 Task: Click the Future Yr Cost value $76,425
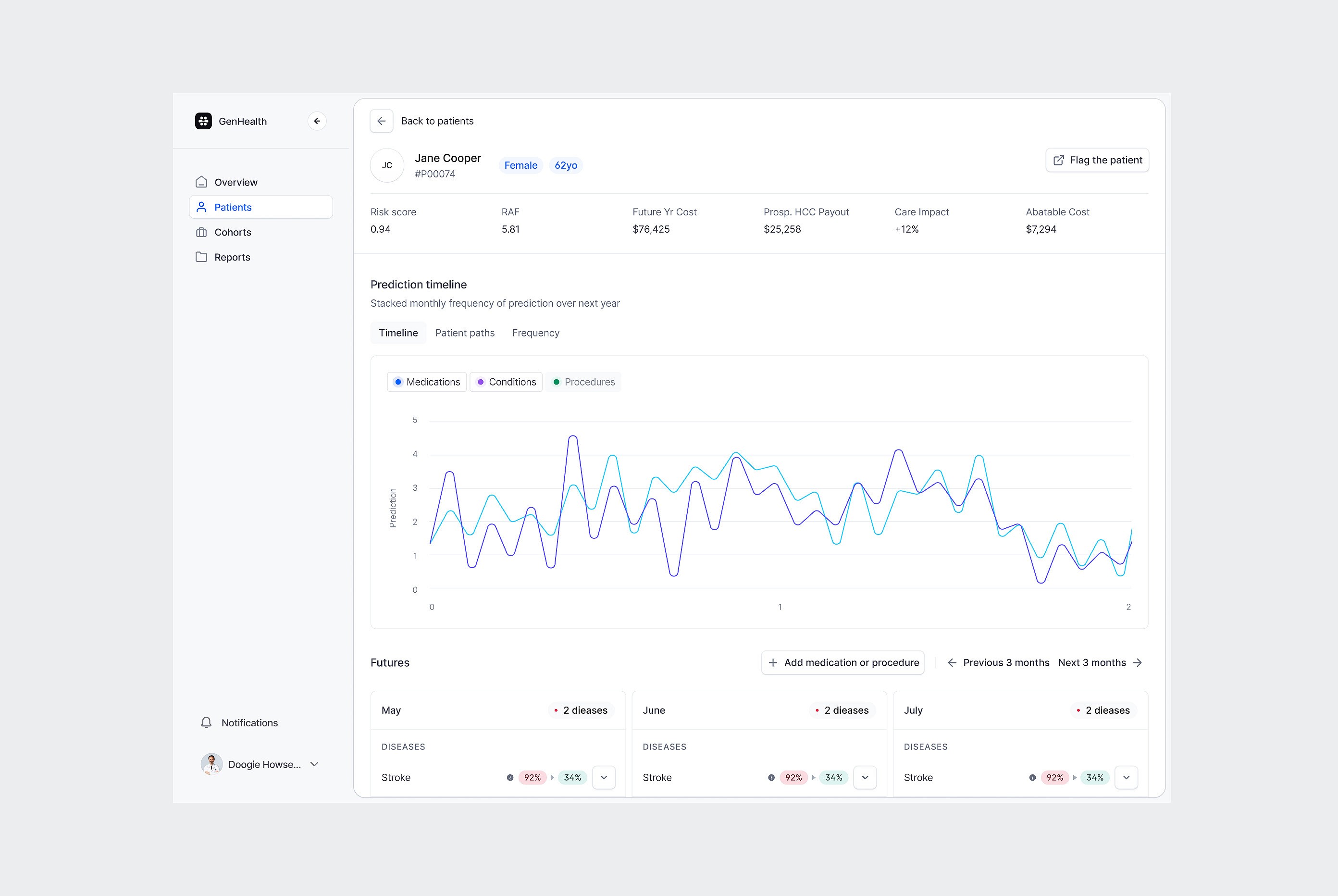[x=651, y=229]
